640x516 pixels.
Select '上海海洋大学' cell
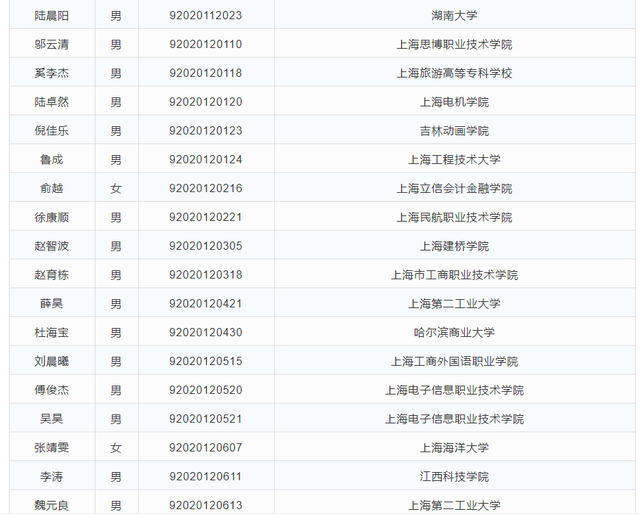[x=454, y=447]
